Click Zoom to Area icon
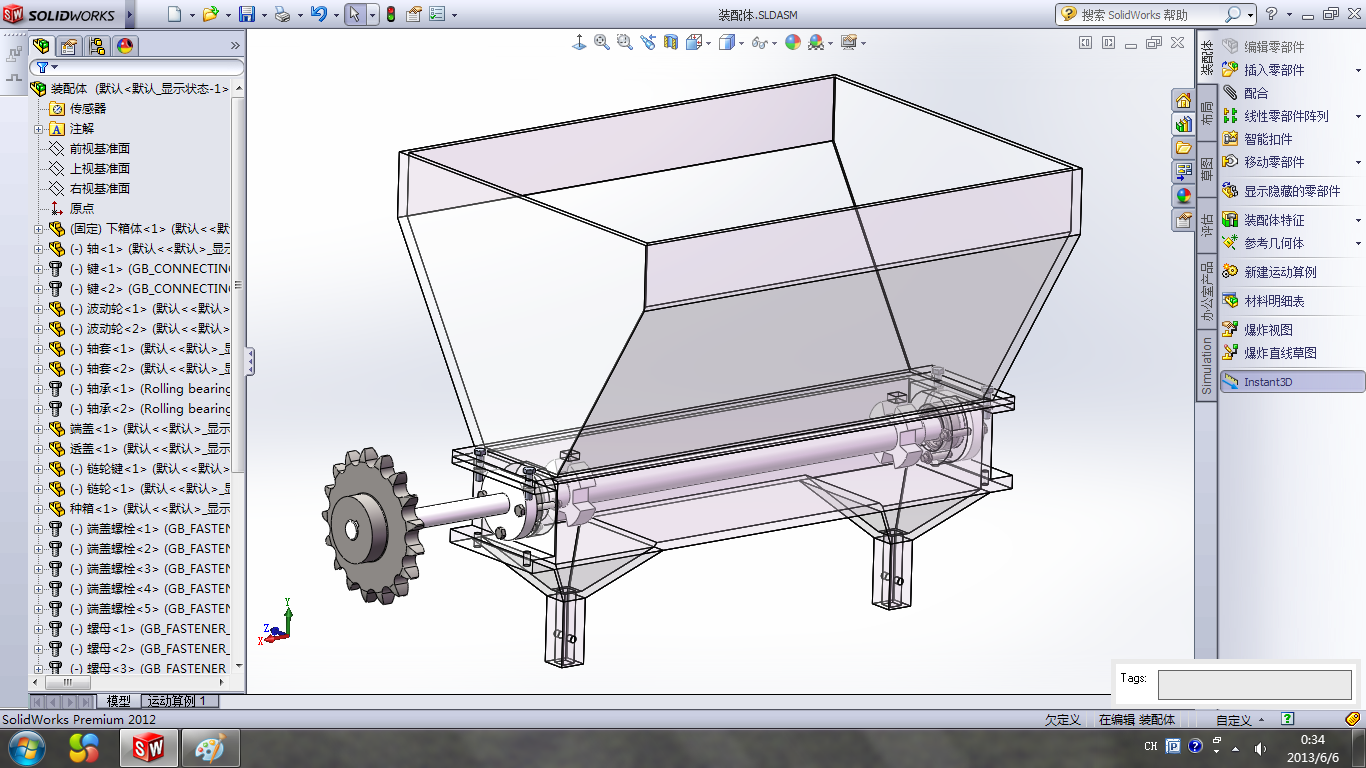The height and width of the screenshot is (768, 1366). (625, 42)
